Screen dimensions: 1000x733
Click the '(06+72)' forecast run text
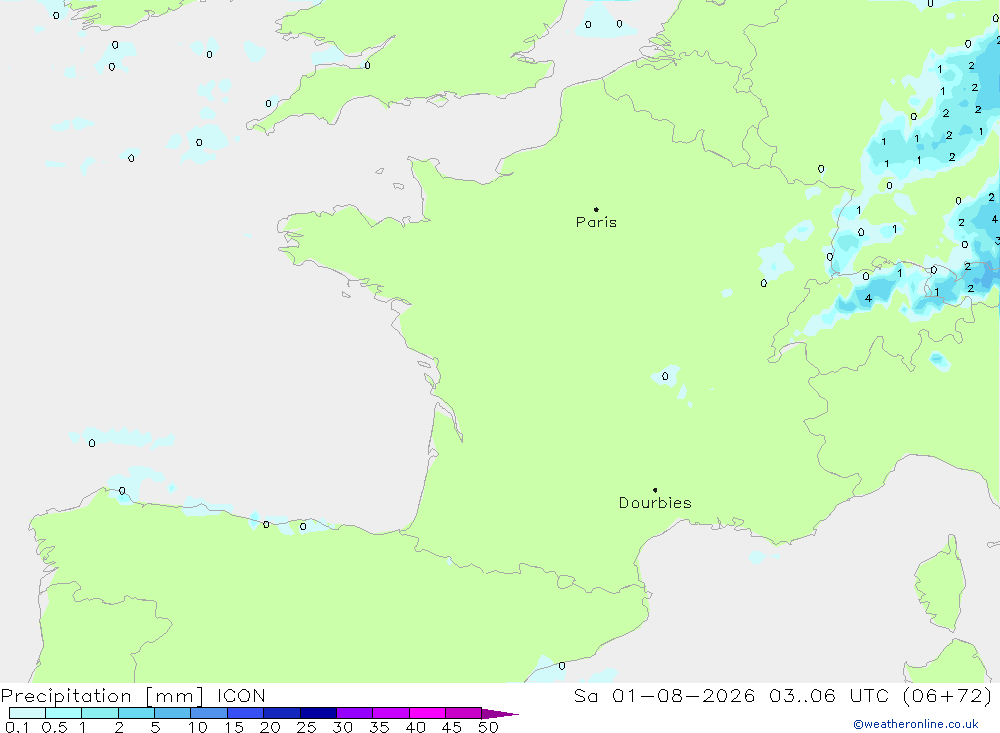pos(948,695)
